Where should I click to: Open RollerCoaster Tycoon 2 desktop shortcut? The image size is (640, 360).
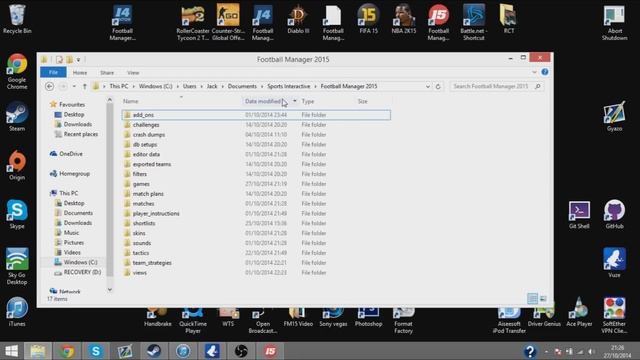[193, 22]
